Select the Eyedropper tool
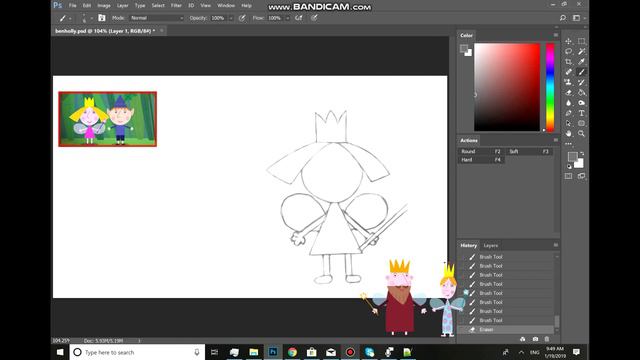This screenshot has width=640, height=360. pyautogui.click(x=582, y=62)
